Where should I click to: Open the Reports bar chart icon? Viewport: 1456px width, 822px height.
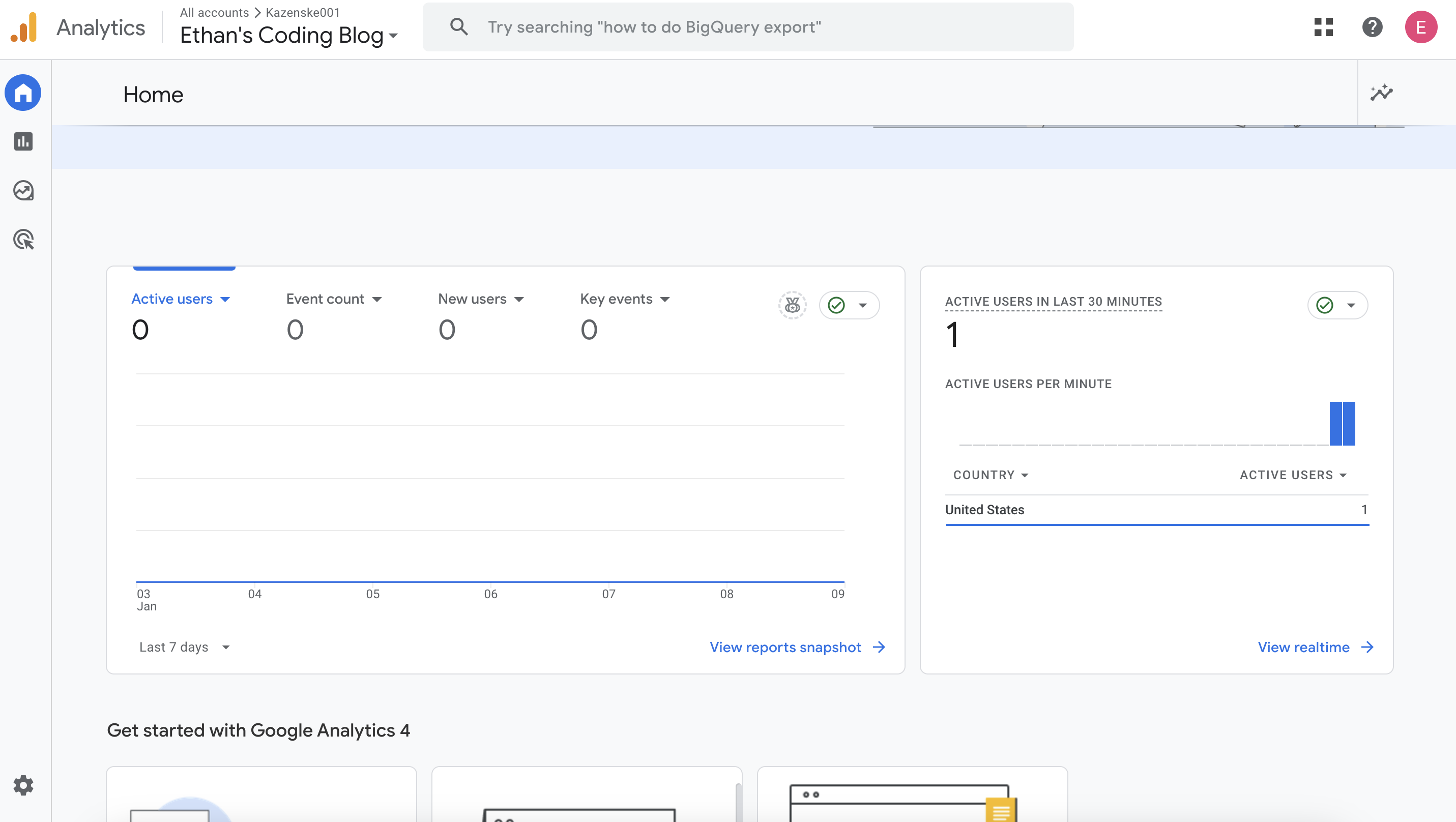(x=23, y=141)
